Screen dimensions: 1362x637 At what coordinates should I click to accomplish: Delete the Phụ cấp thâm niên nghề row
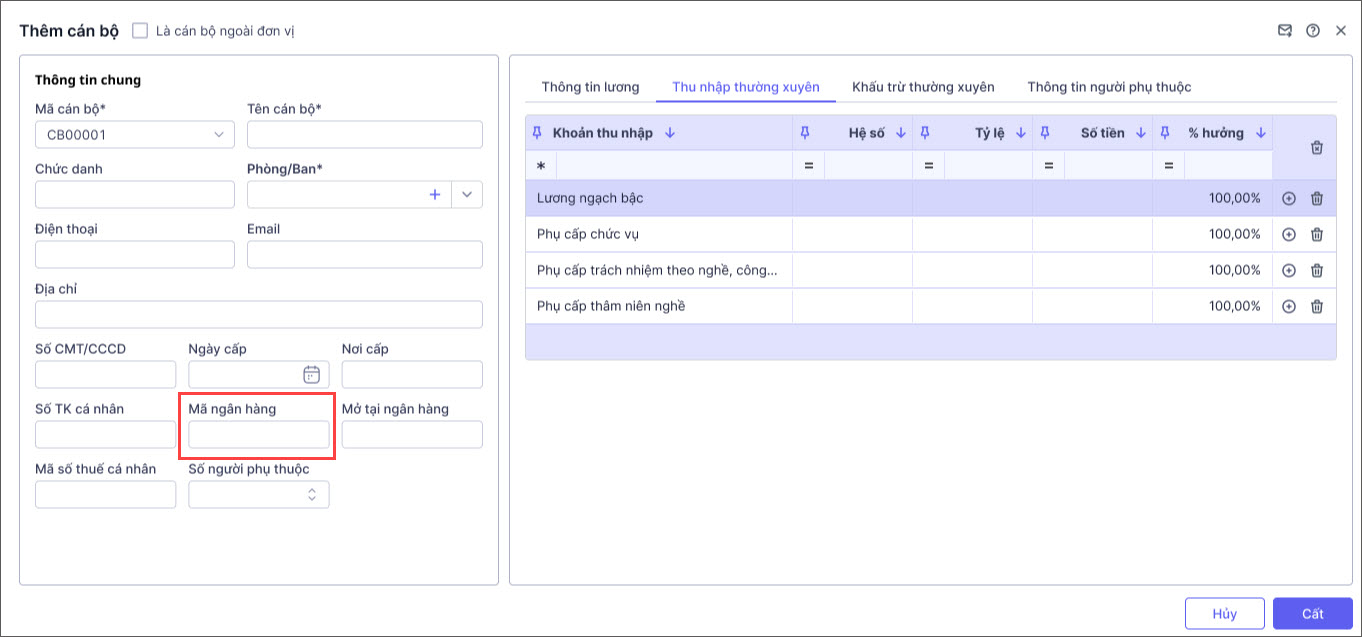(1317, 307)
